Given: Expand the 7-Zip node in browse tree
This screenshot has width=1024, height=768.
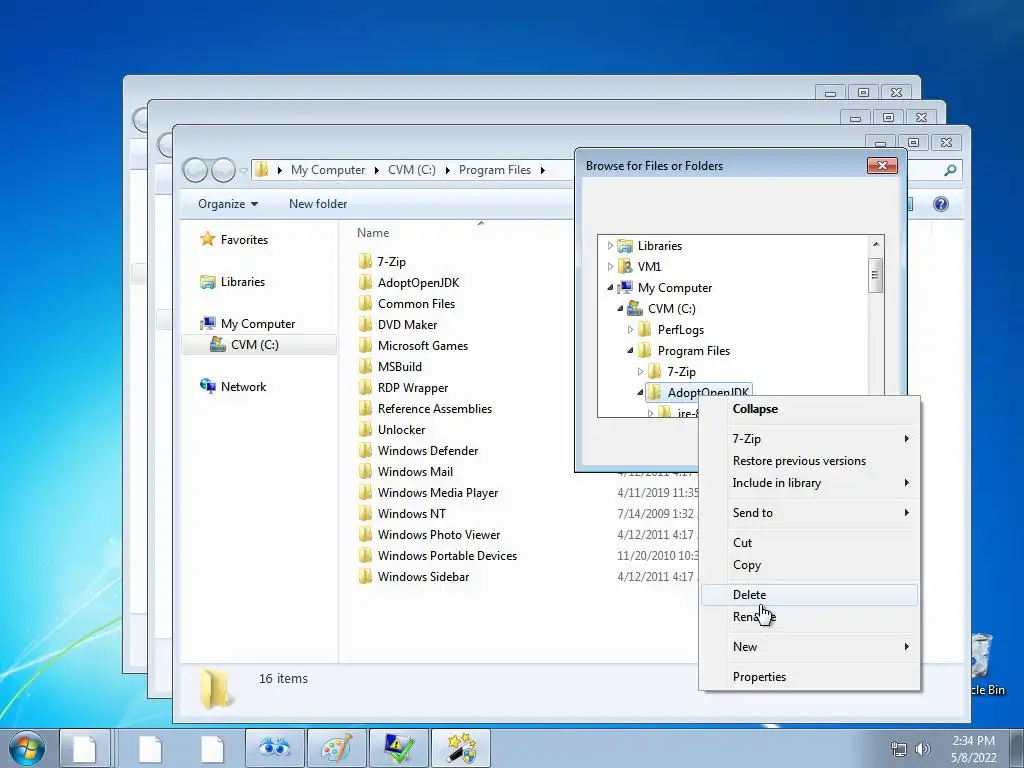Looking at the screenshot, I should [640, 371].
